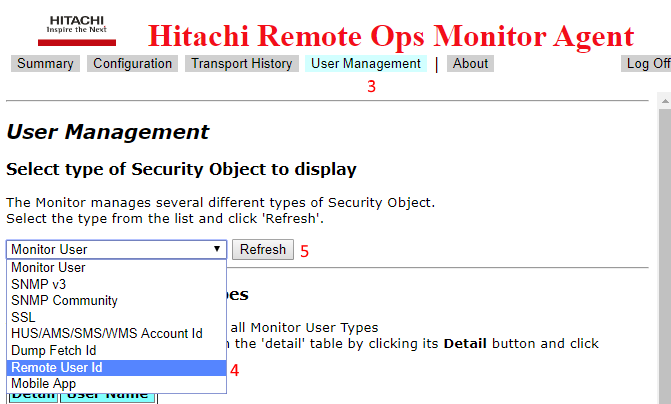
Task: Collapse the Security Object type dropdown
Action: click(x=116, y=250)
